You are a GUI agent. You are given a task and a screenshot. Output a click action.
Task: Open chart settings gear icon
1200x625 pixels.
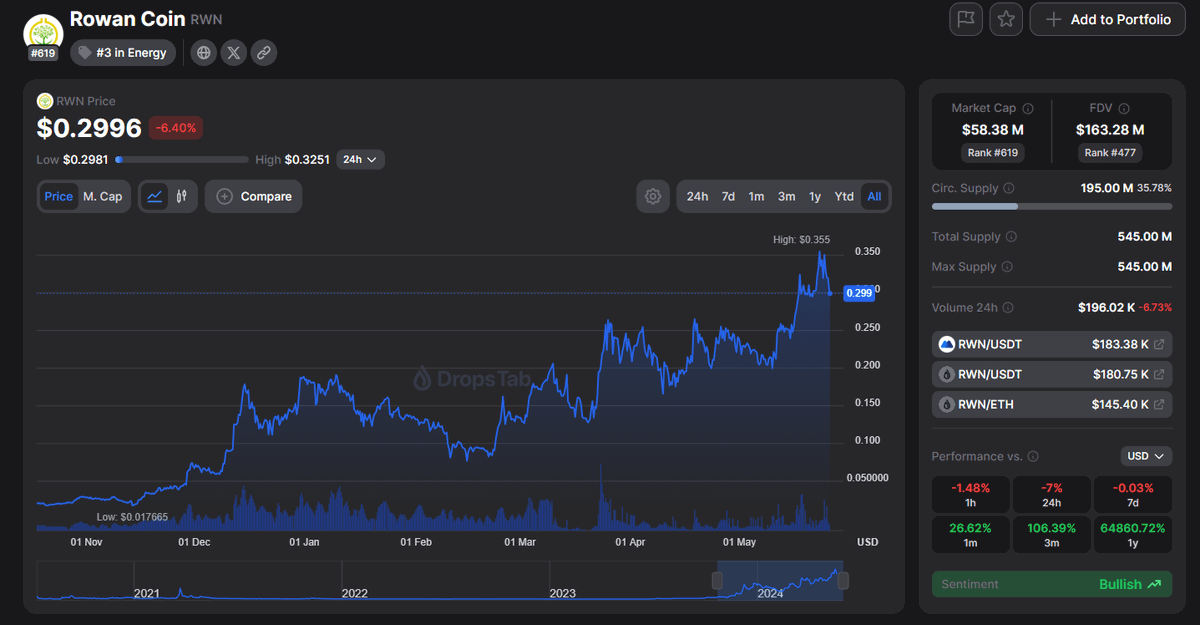pyautogui.click(x=653, y=196)
